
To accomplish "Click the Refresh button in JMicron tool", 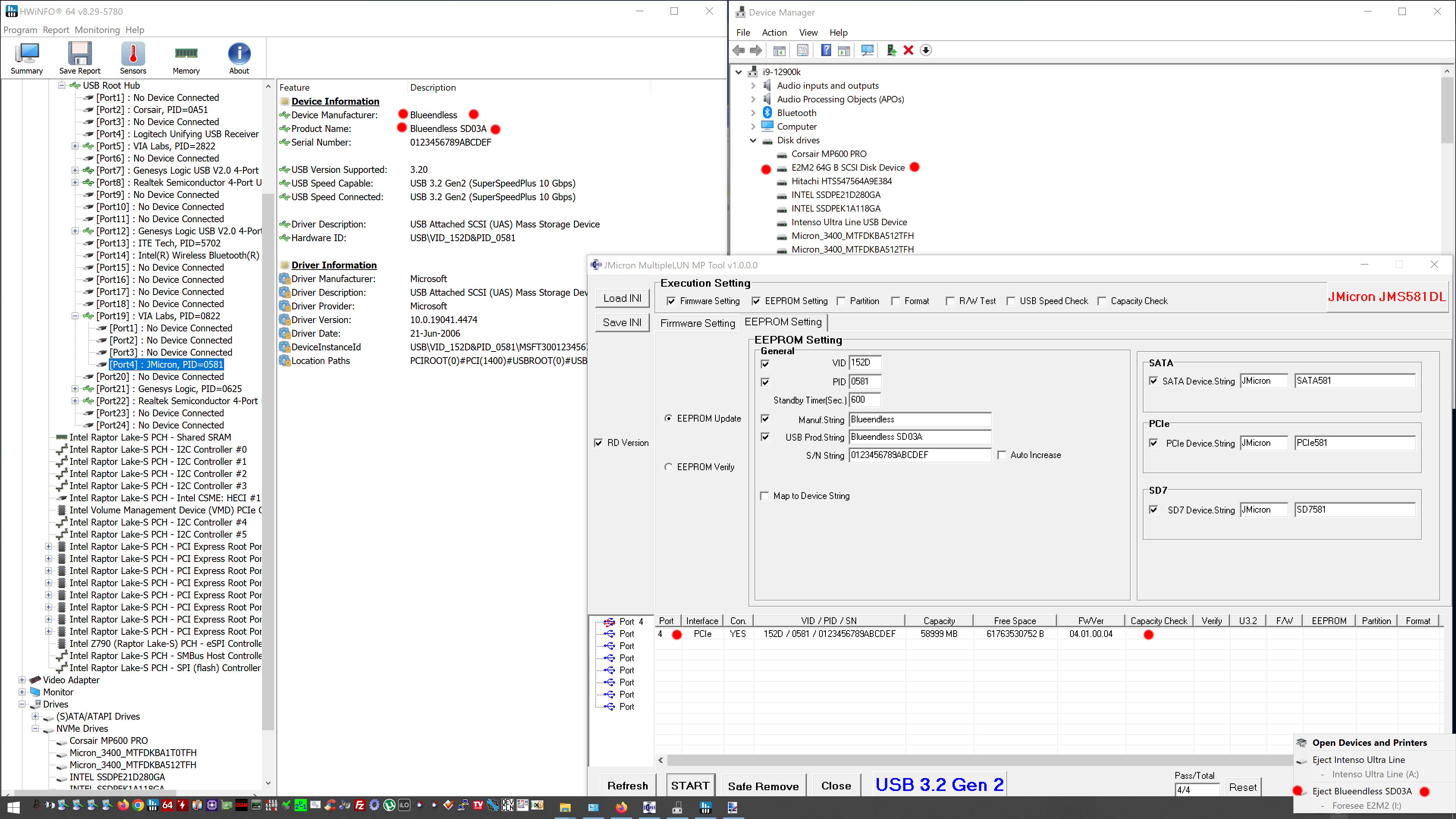I will pos(628,786).
